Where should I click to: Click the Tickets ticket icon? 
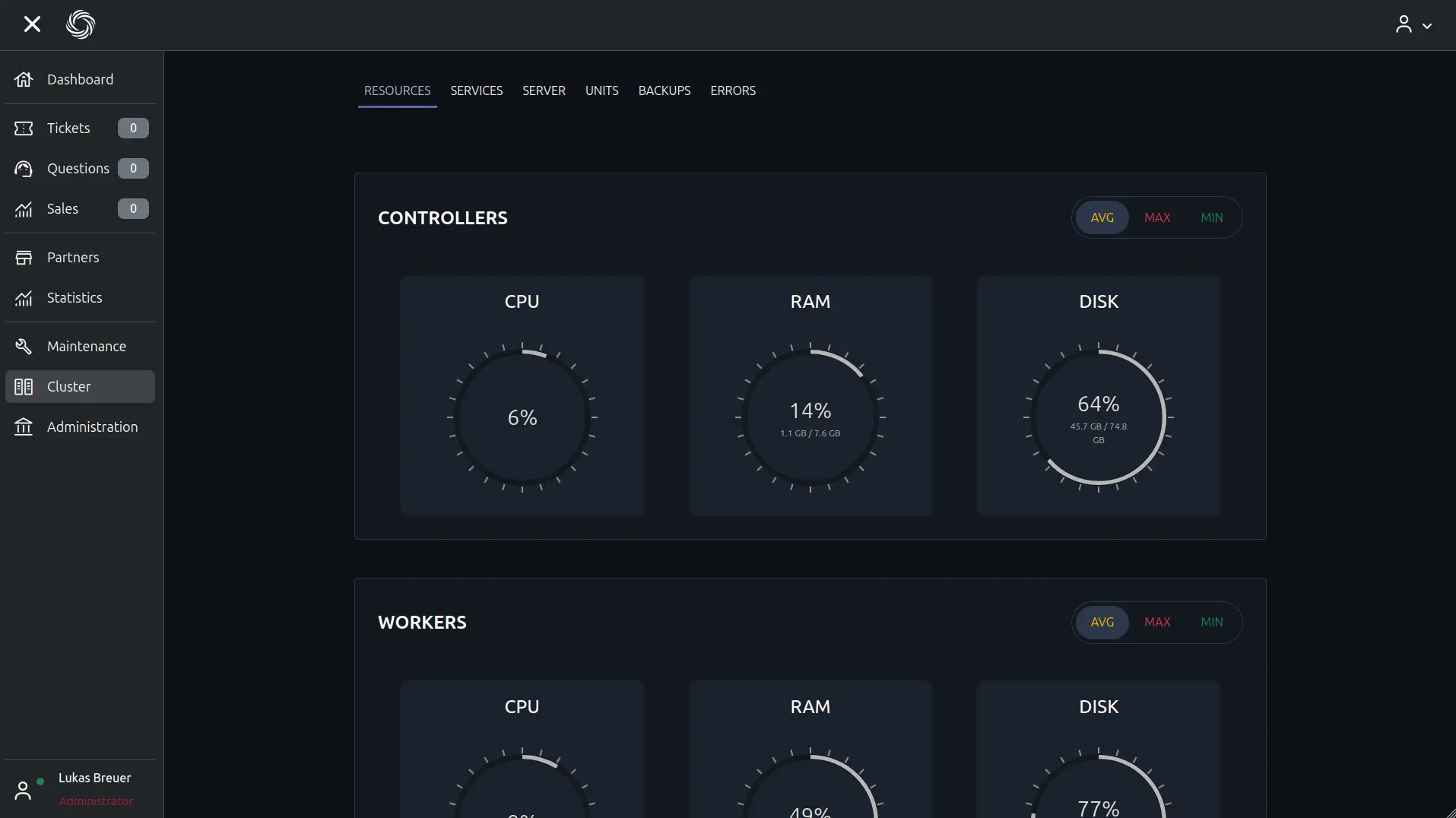click(x=24, y=128)
